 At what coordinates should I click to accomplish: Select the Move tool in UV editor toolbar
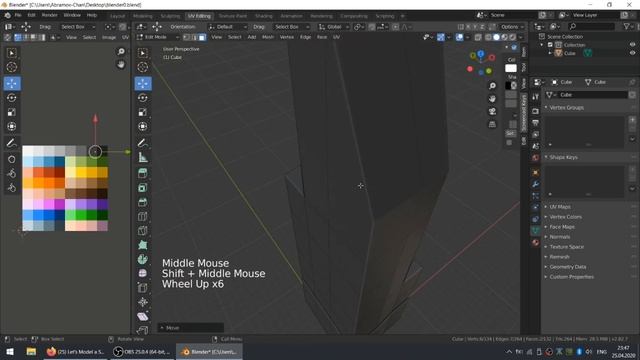(12, 83)
